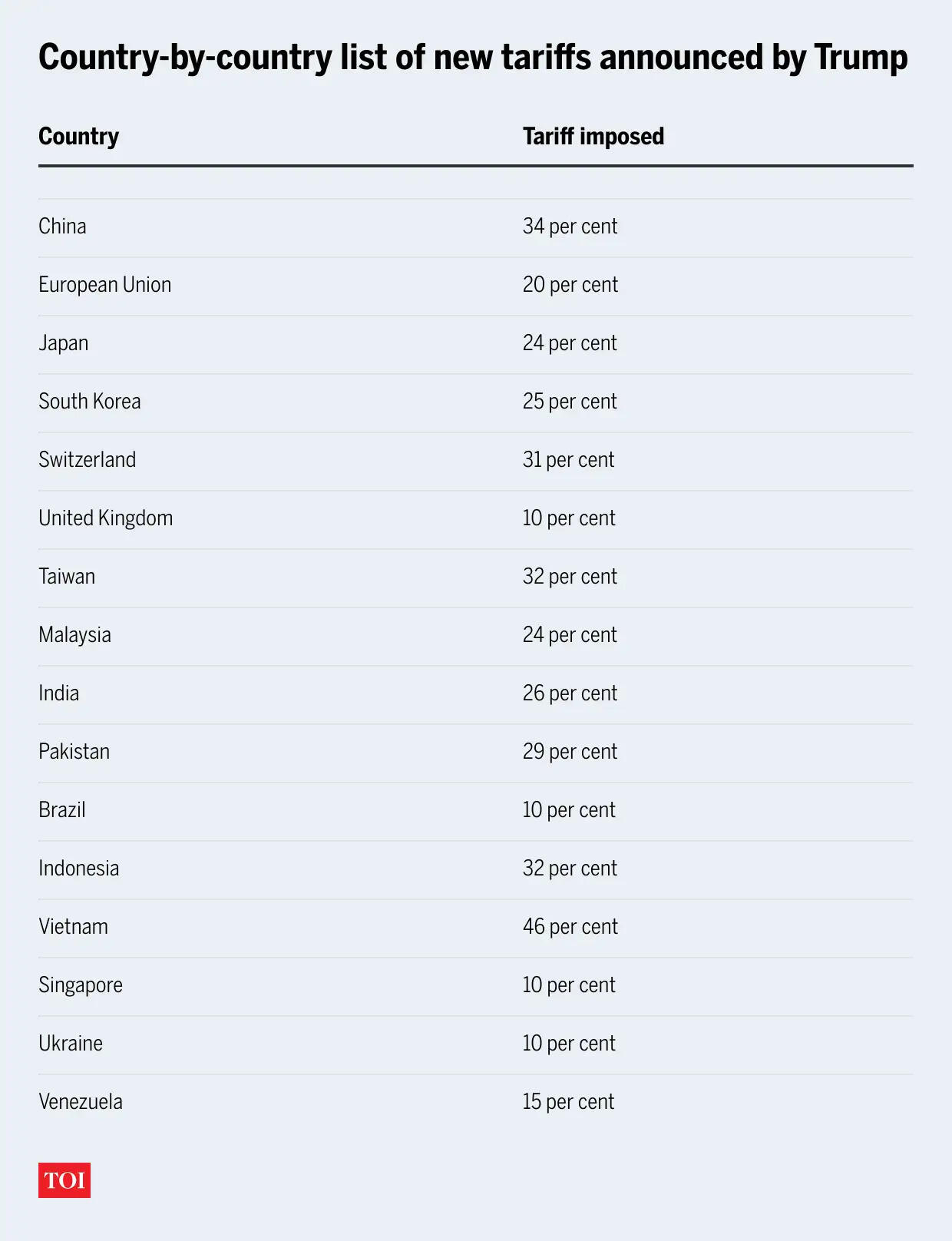Select Japan in the country list
The width and height of the screenshot is (952, 1241).
(64, 343)
